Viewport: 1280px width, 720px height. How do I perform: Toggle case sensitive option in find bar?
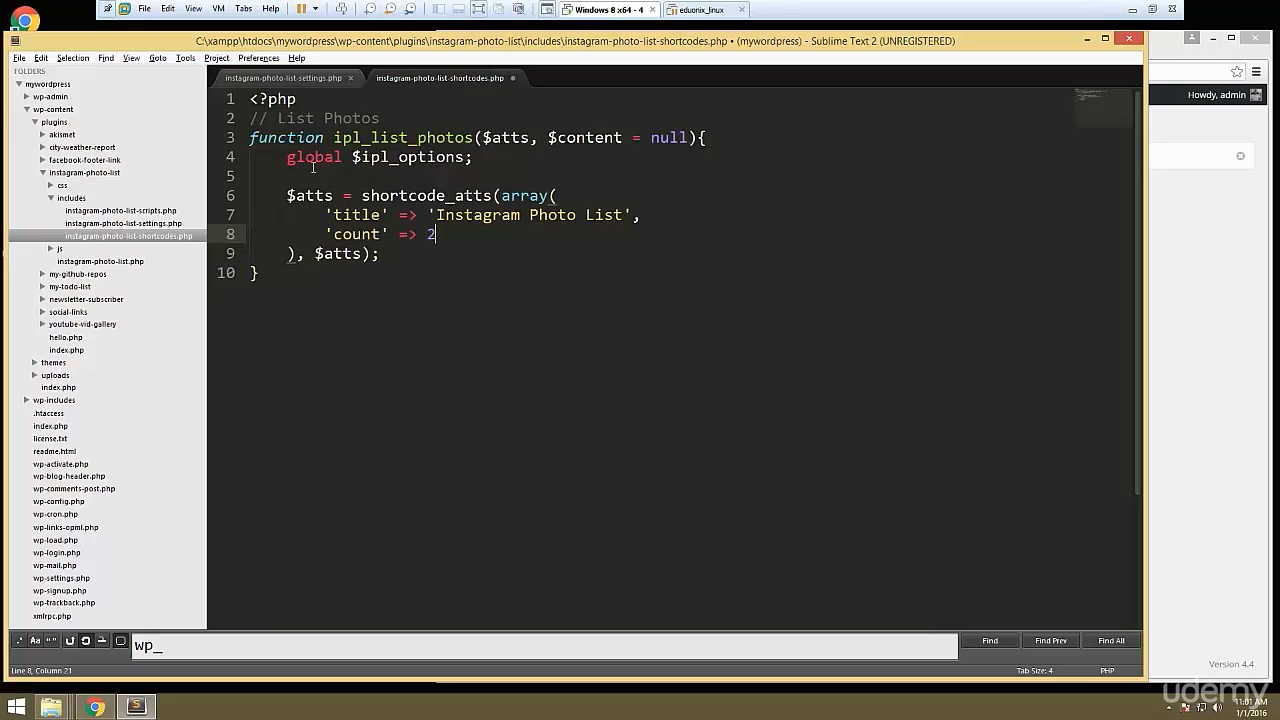click(x=35, y=641)
